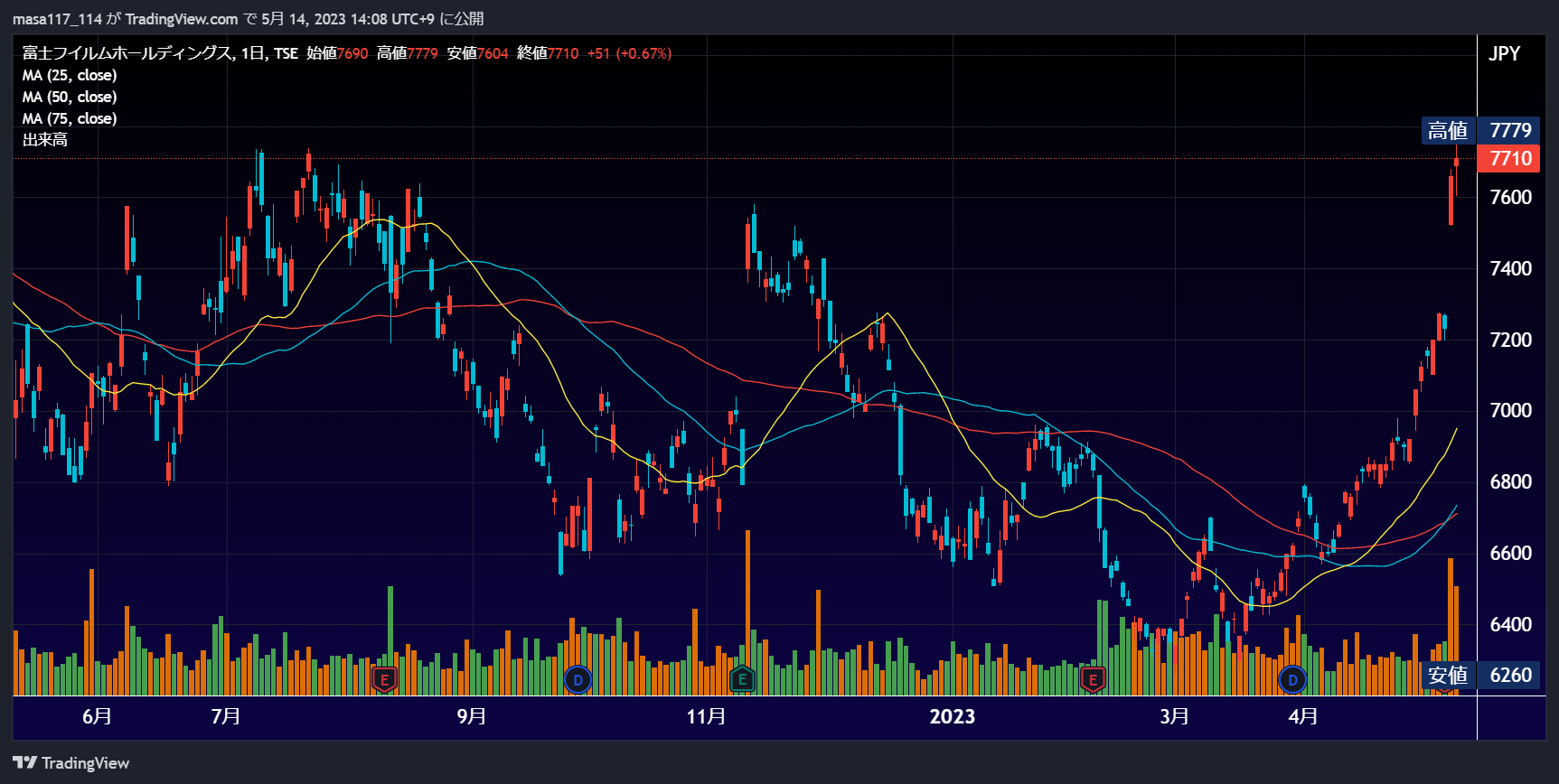
Task: Select the MA (25, close) indicator legend
Action: 70,75
